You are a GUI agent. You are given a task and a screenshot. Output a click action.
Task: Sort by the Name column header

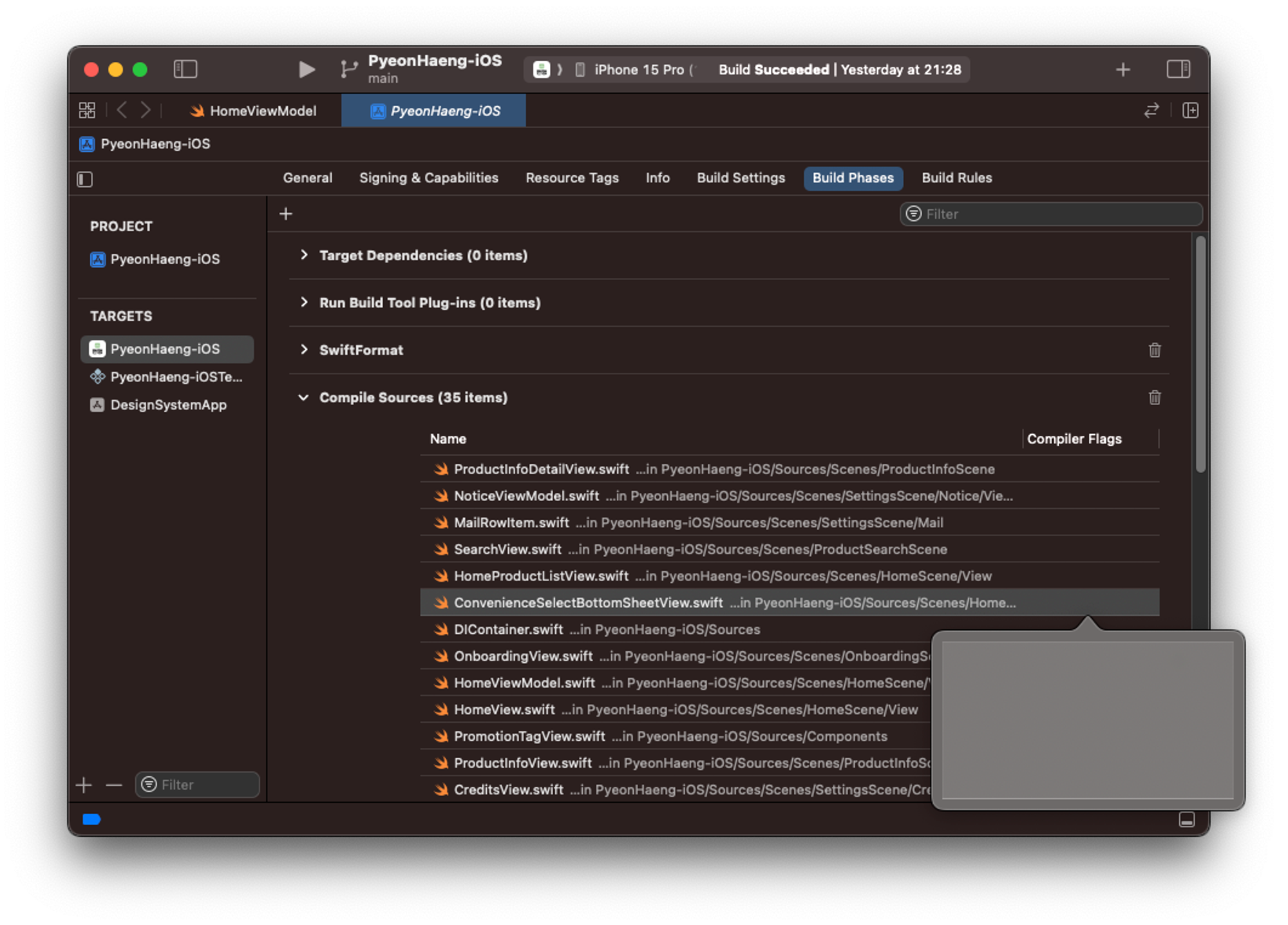448,439
